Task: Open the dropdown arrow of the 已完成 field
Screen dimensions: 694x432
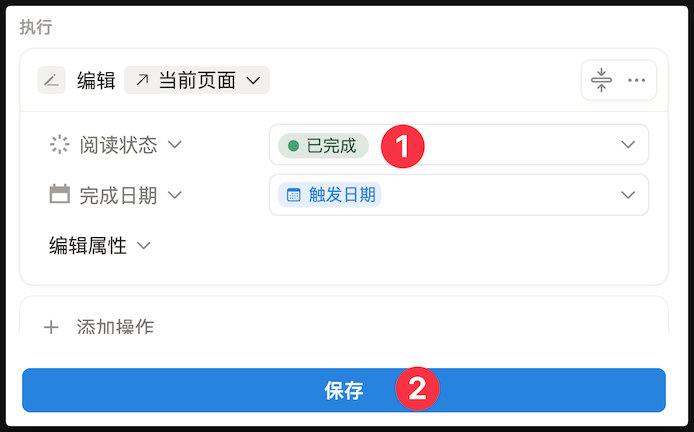Action: tap(628, 145)
